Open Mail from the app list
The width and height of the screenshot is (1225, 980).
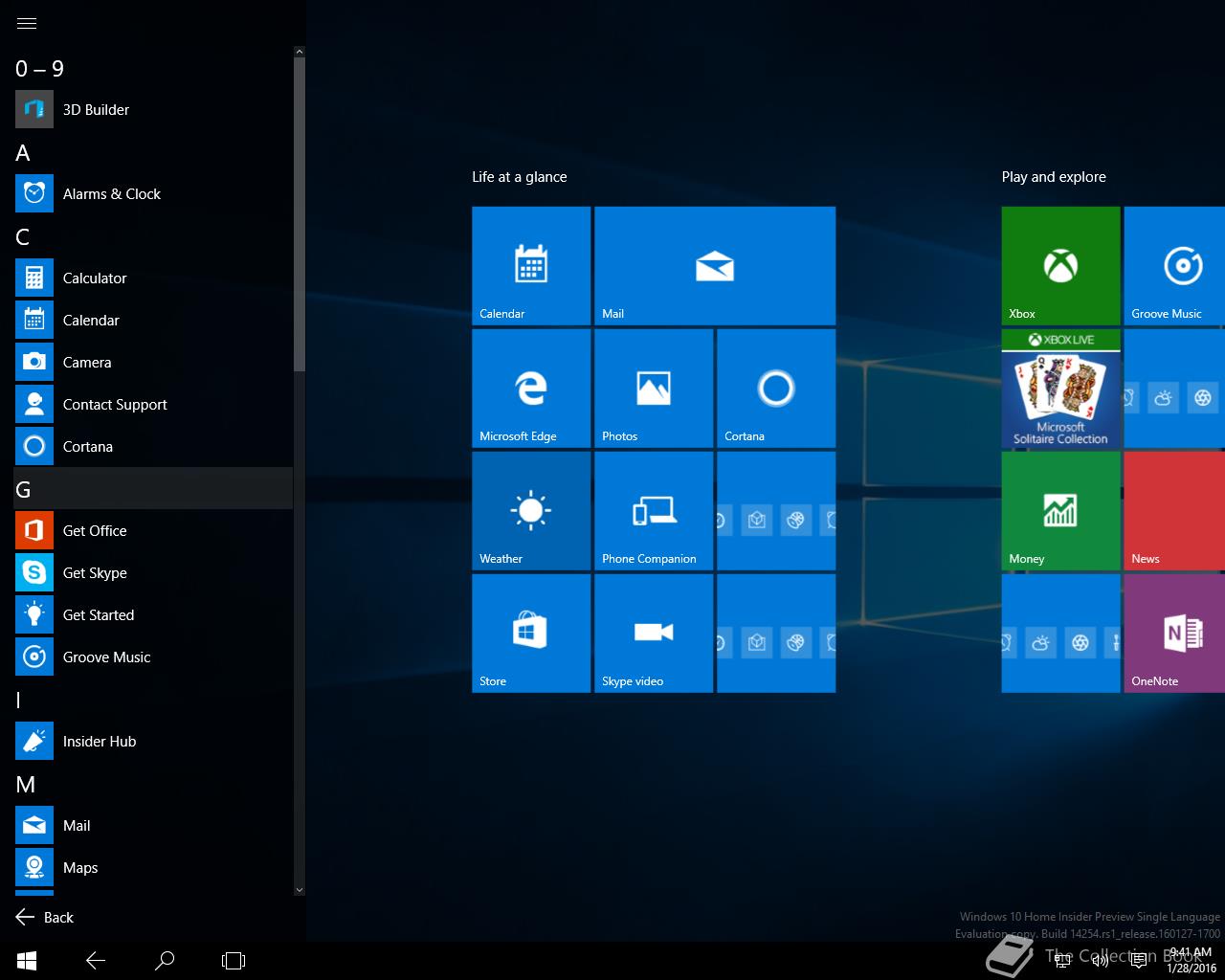tap(153, 825)
